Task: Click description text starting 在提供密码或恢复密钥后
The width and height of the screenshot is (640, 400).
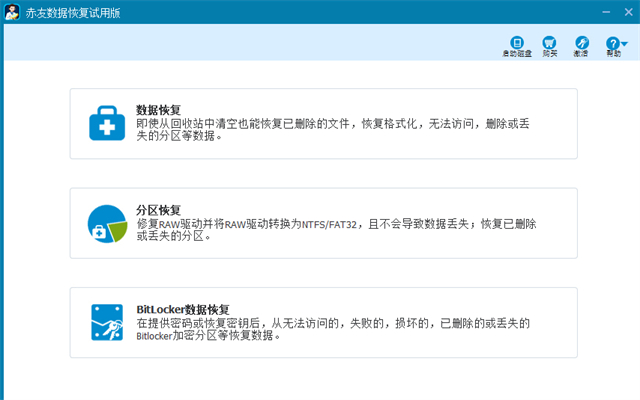Action: 333,329
